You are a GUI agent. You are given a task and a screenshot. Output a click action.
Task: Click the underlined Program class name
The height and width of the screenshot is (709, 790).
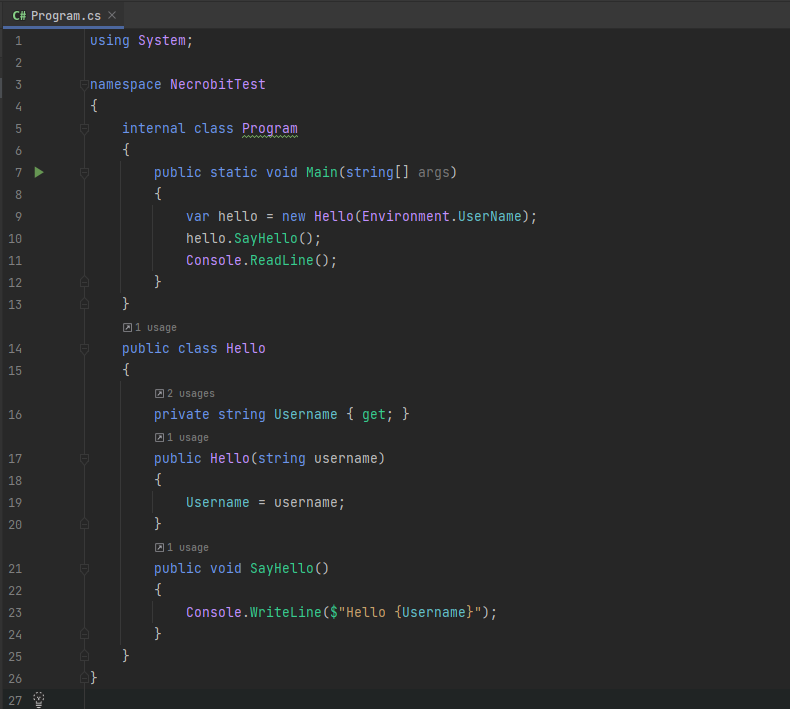tap(270, 128)
